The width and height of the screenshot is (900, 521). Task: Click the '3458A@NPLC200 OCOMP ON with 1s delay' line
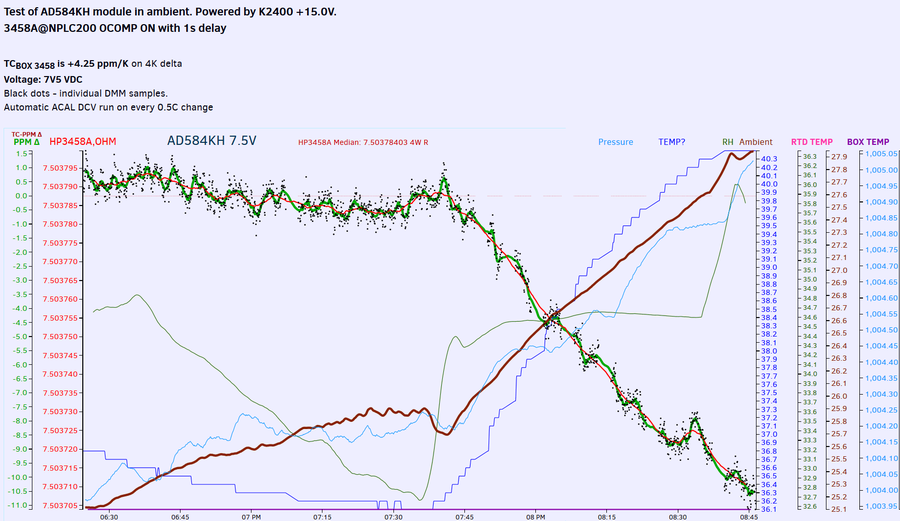(115, 28)
